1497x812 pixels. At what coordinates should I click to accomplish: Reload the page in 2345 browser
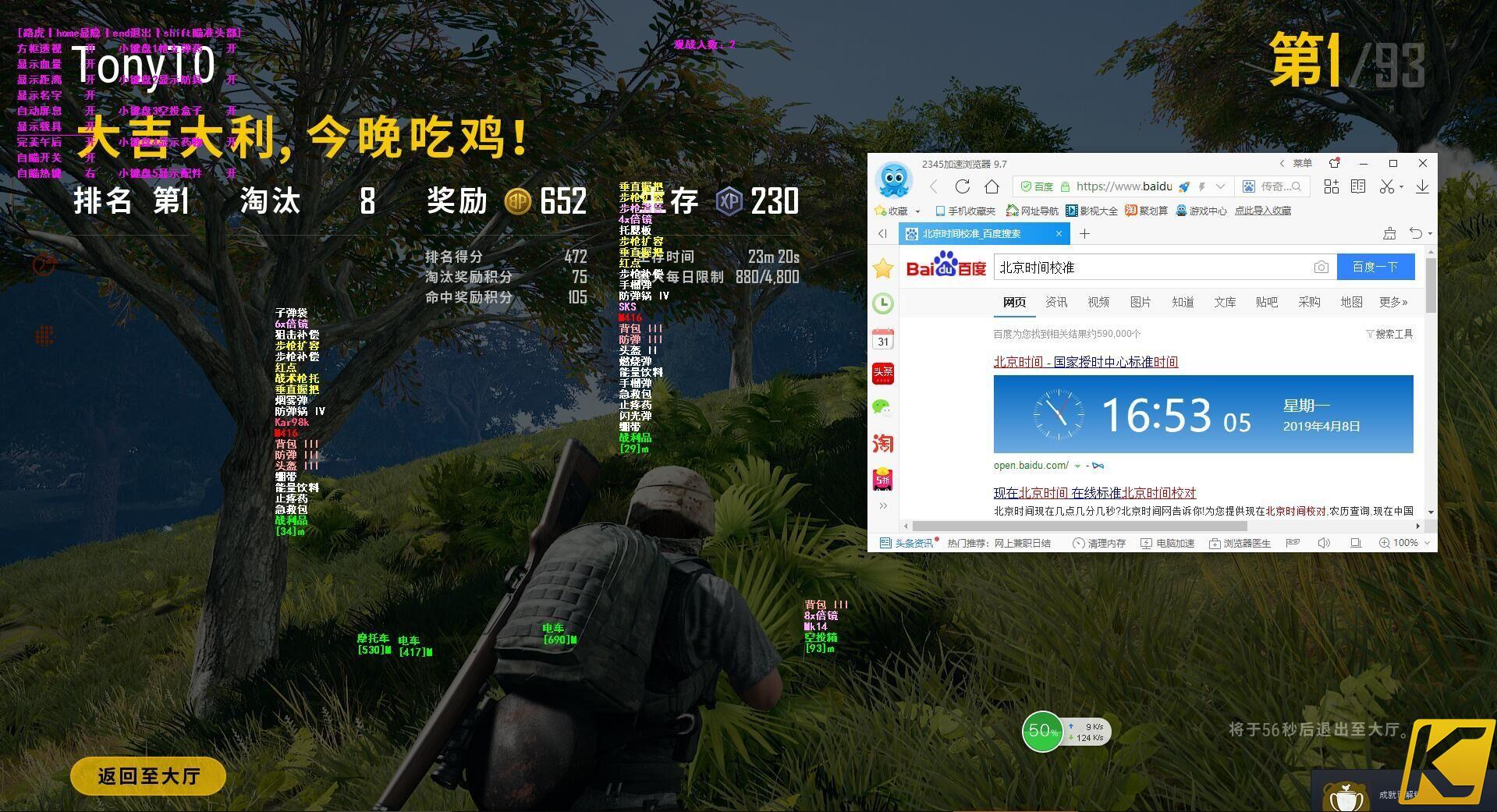(963, 186)
